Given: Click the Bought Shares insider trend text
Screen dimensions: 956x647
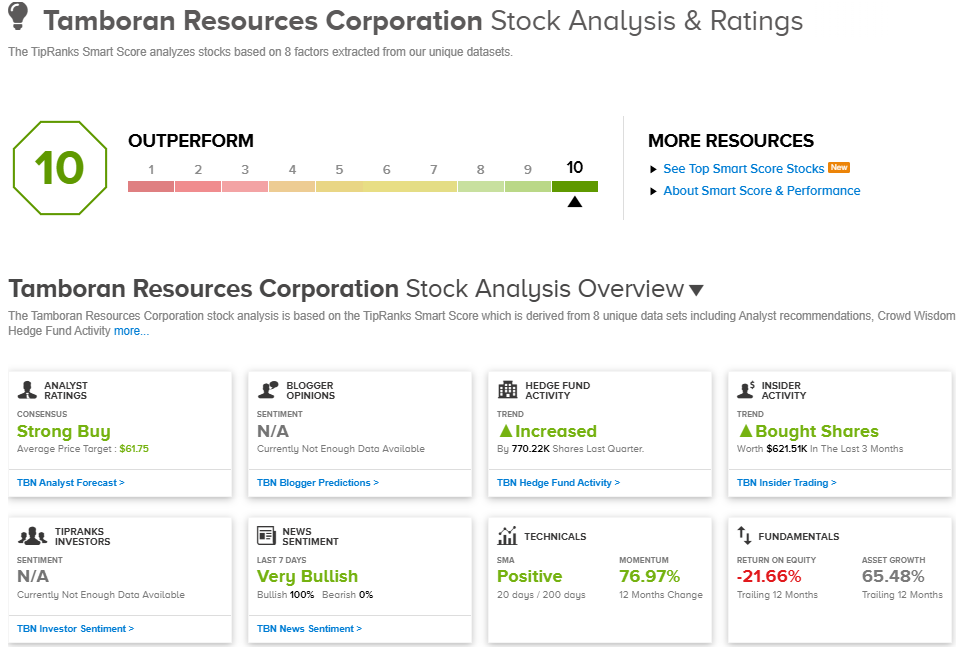Looking at the screenshot, I should (817, 431).
